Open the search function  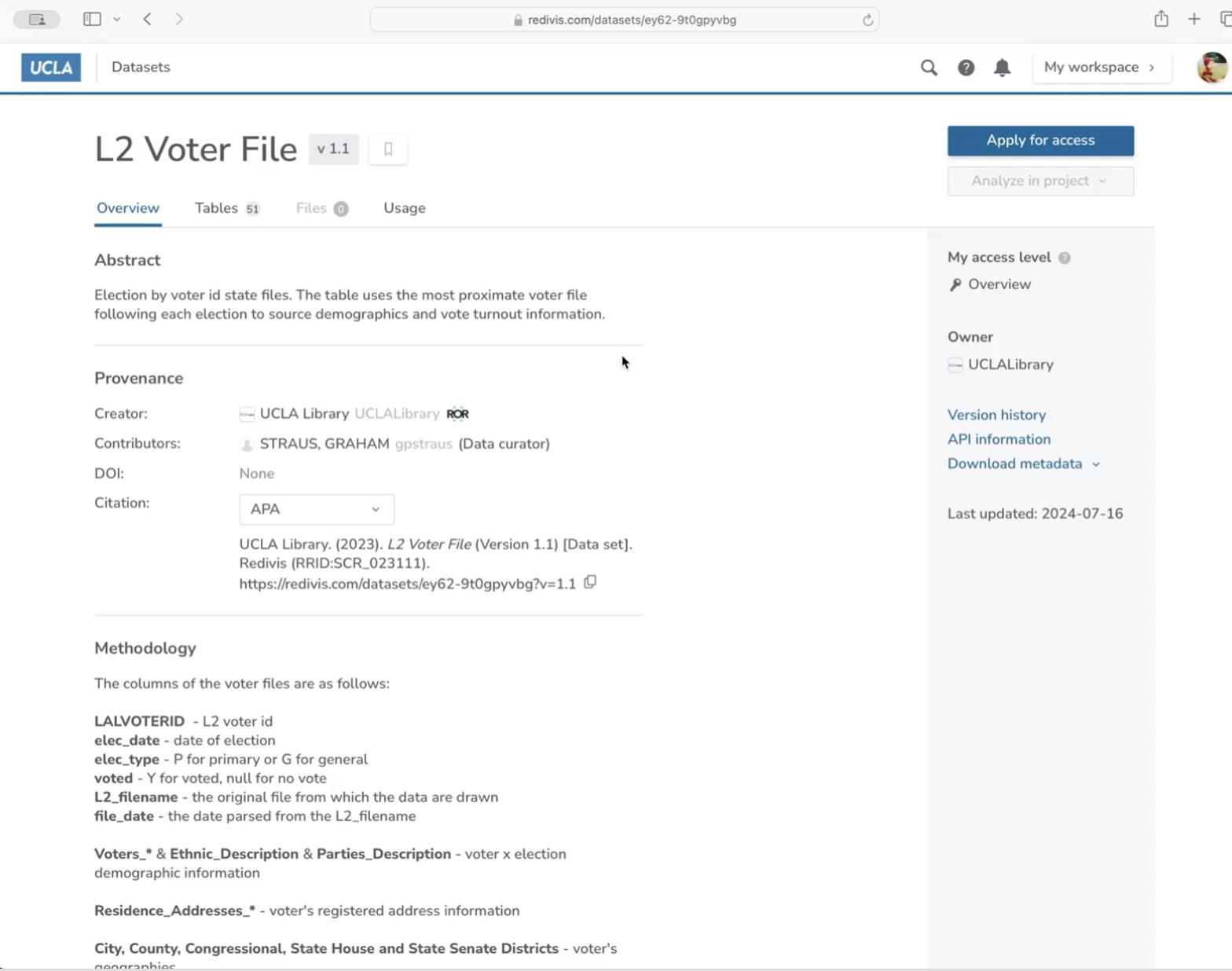pyautogui.click(x=928, y=68)
